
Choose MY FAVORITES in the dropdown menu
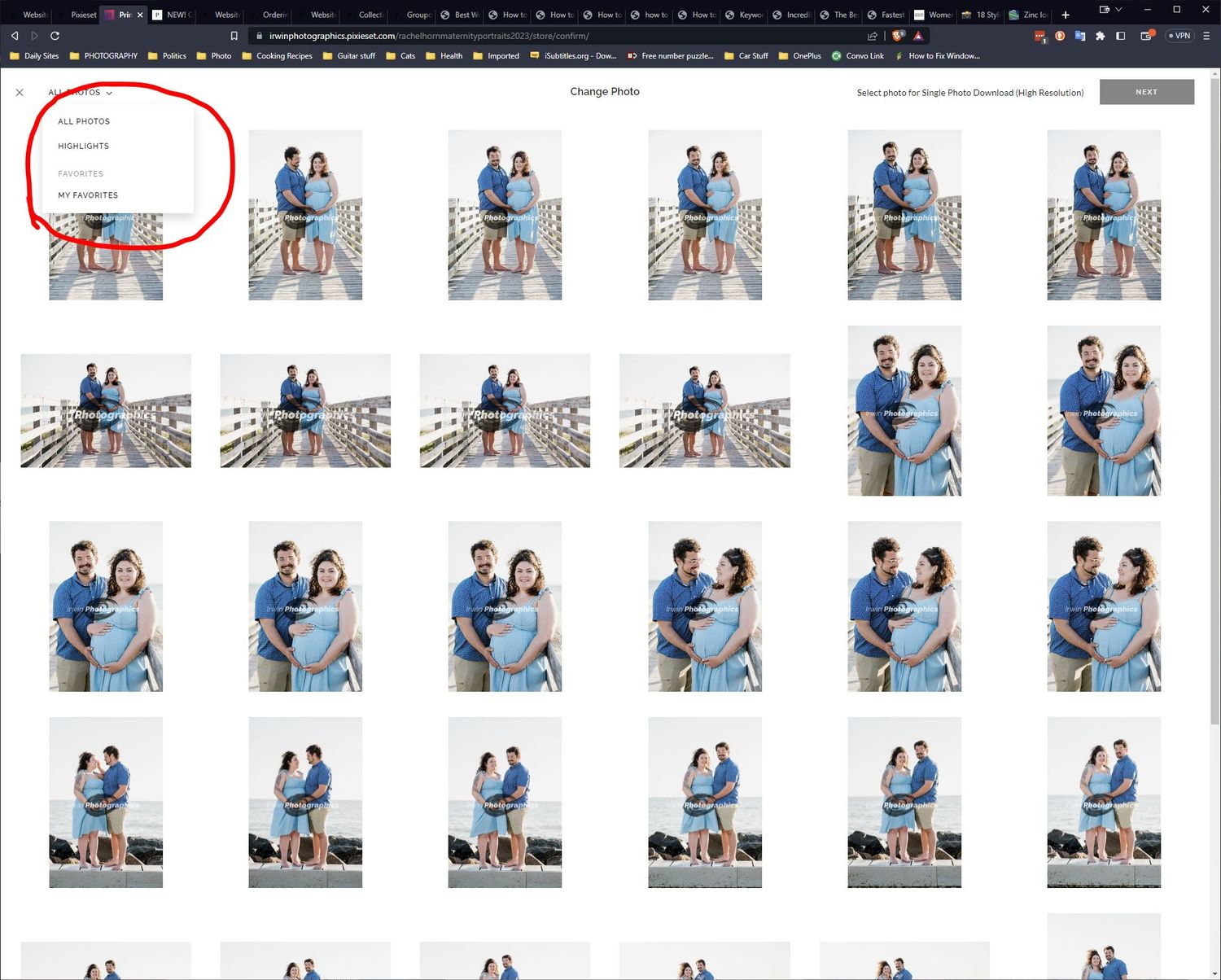(88, 195)
